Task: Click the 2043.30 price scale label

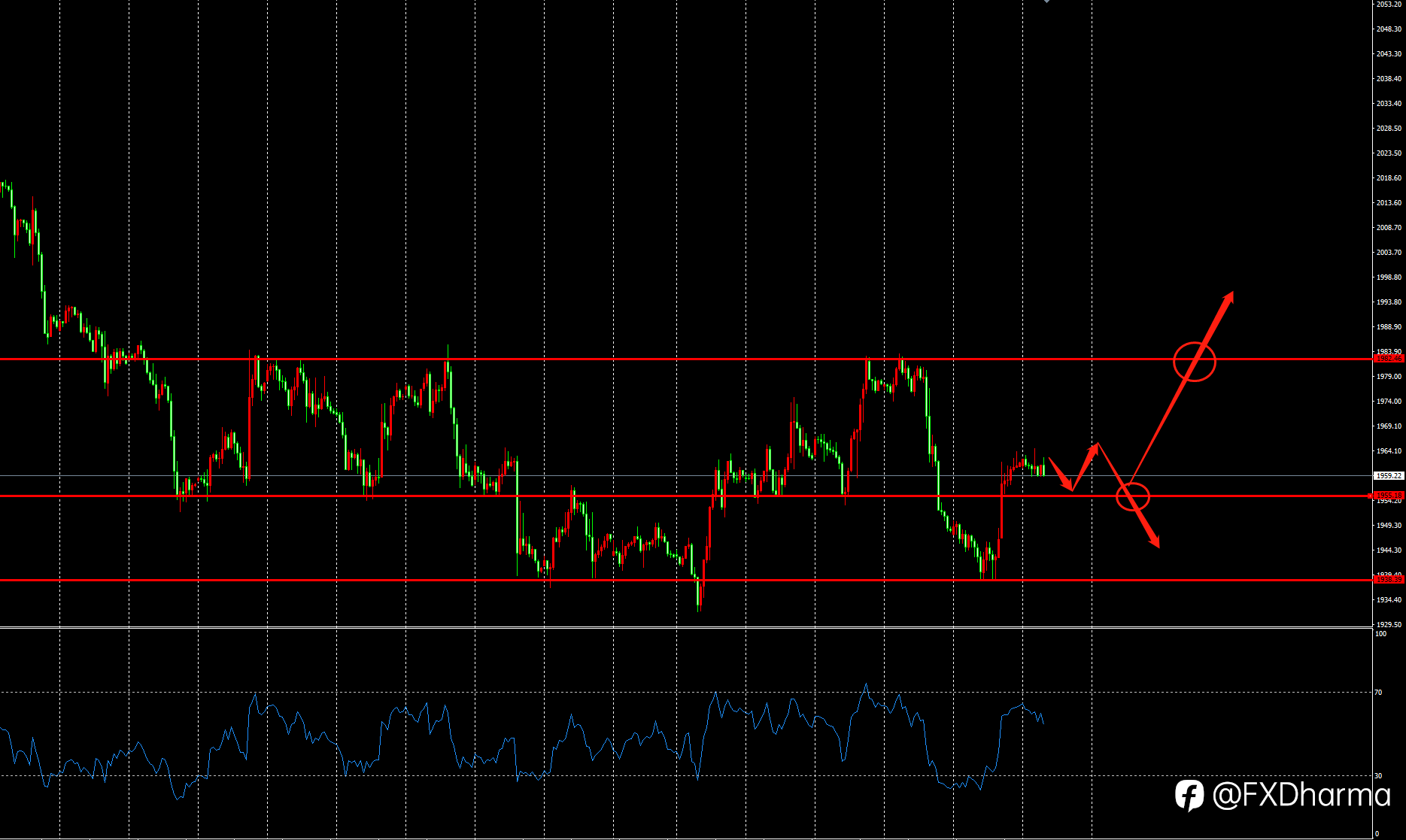Action: coord(1389,54)
